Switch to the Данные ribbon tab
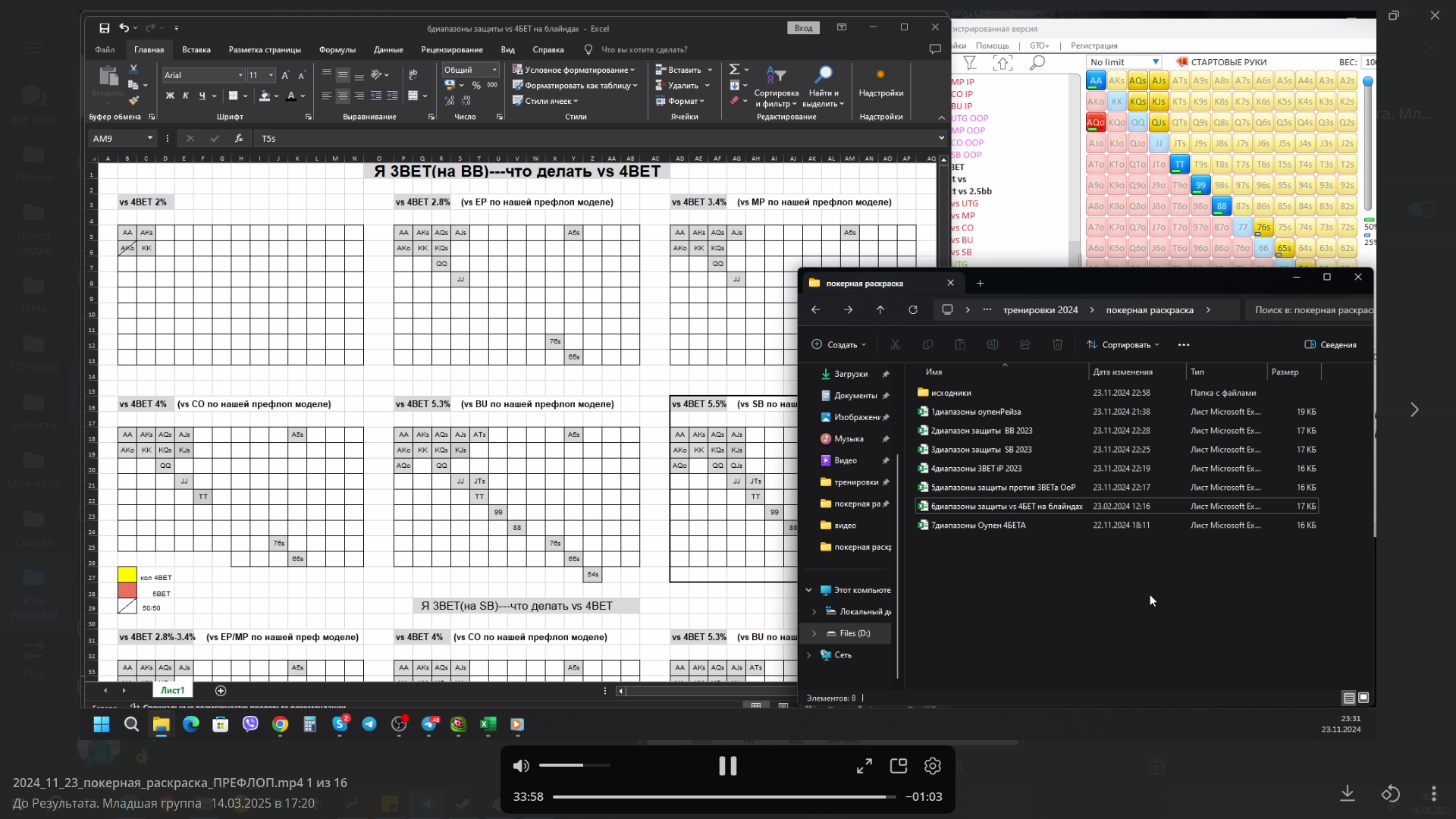This screenshot has height=819, width=1456. click(x=388, y=49)
